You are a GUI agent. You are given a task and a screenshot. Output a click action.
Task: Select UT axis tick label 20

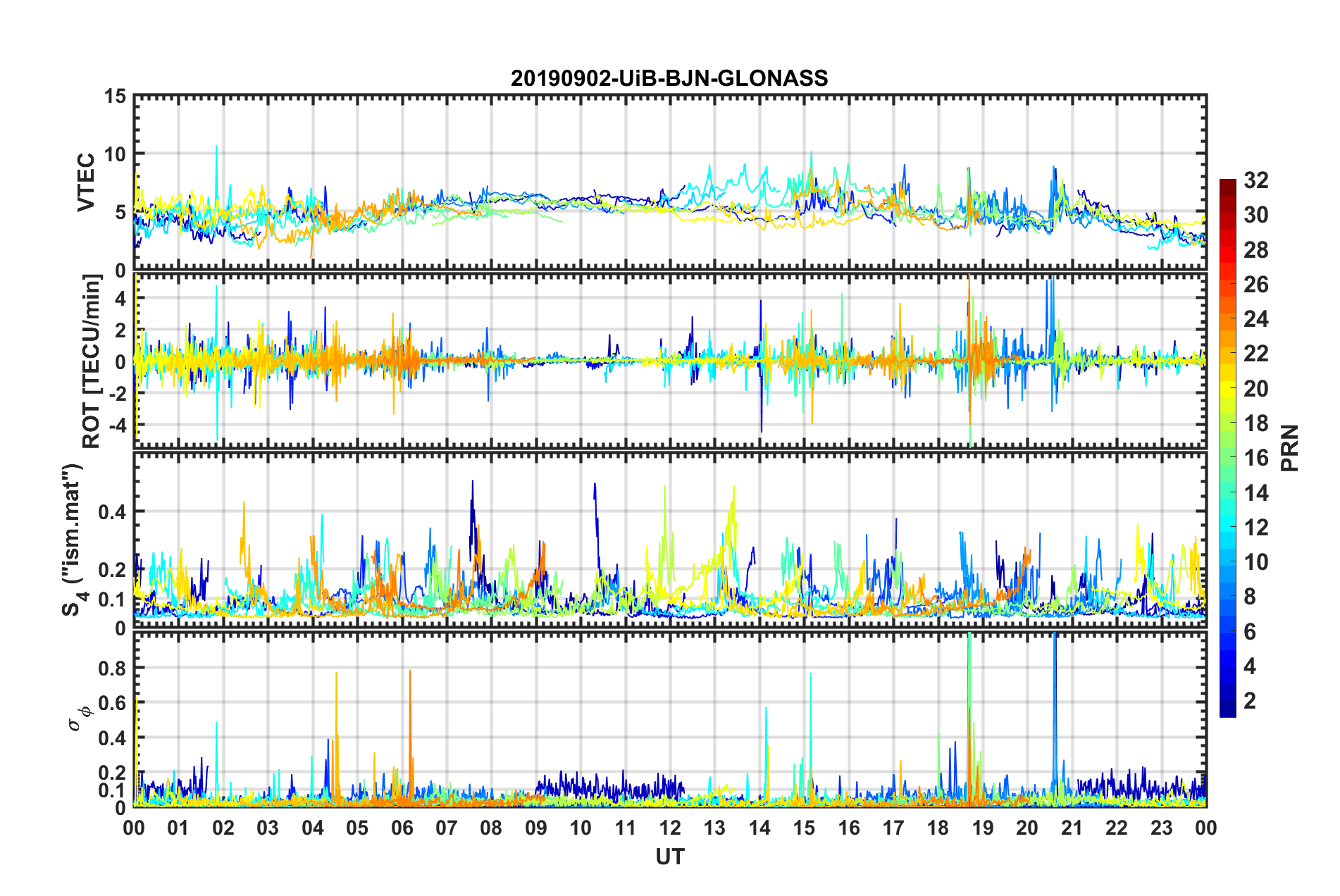(x=1027, y=828)
